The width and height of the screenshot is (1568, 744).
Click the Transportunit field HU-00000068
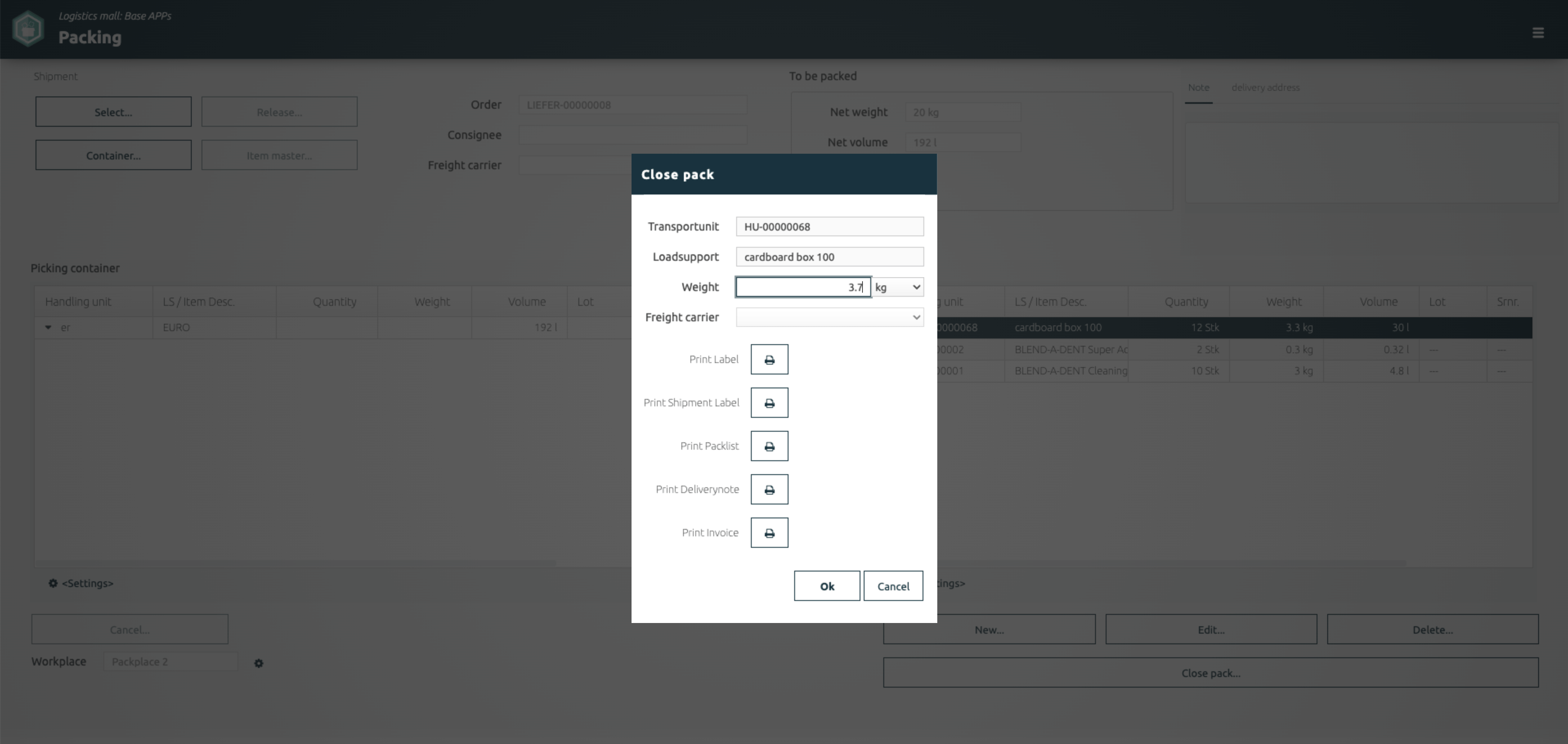[x=830, y=226]
